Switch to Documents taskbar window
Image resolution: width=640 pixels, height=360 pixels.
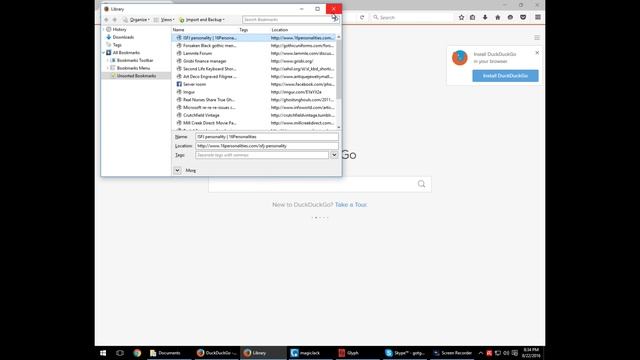click(169, 353)
